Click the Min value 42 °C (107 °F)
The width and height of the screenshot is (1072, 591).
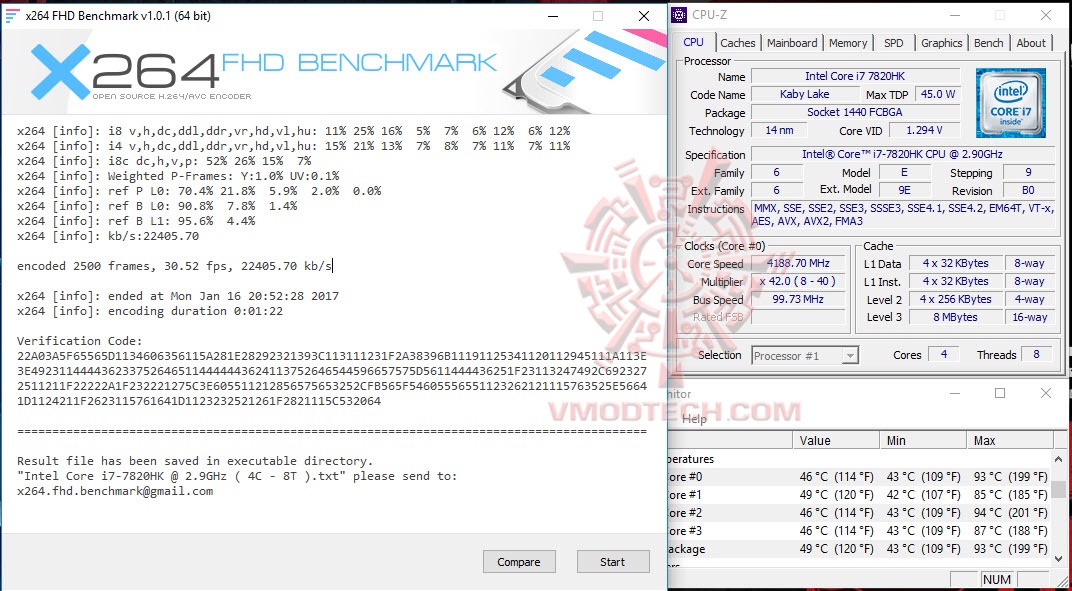(x=924, y=495)
